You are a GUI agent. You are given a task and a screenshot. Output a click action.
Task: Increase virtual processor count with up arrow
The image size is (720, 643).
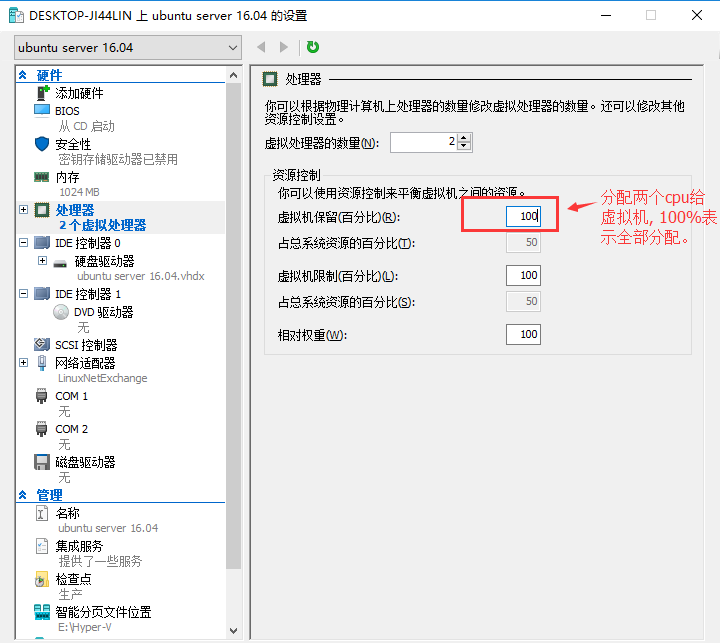pyautogui.click(x=464, y=138)
